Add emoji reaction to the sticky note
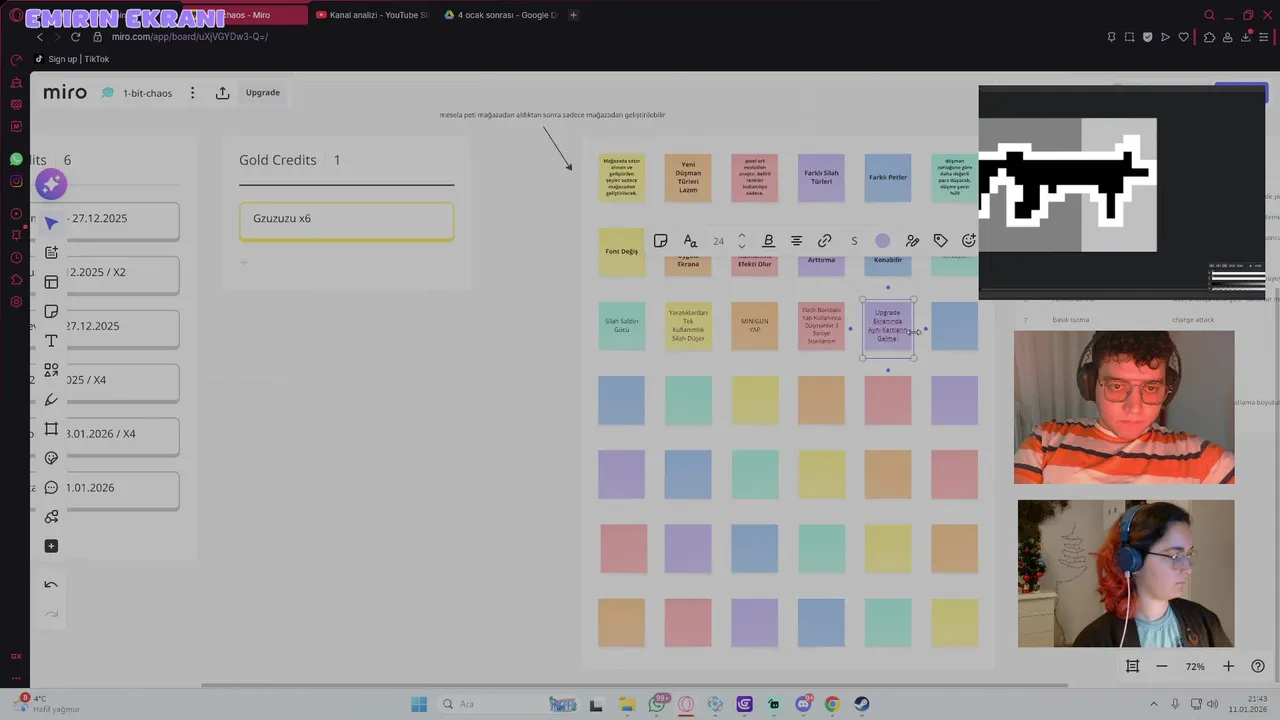 pyautogui.click(x=968, y=241)
